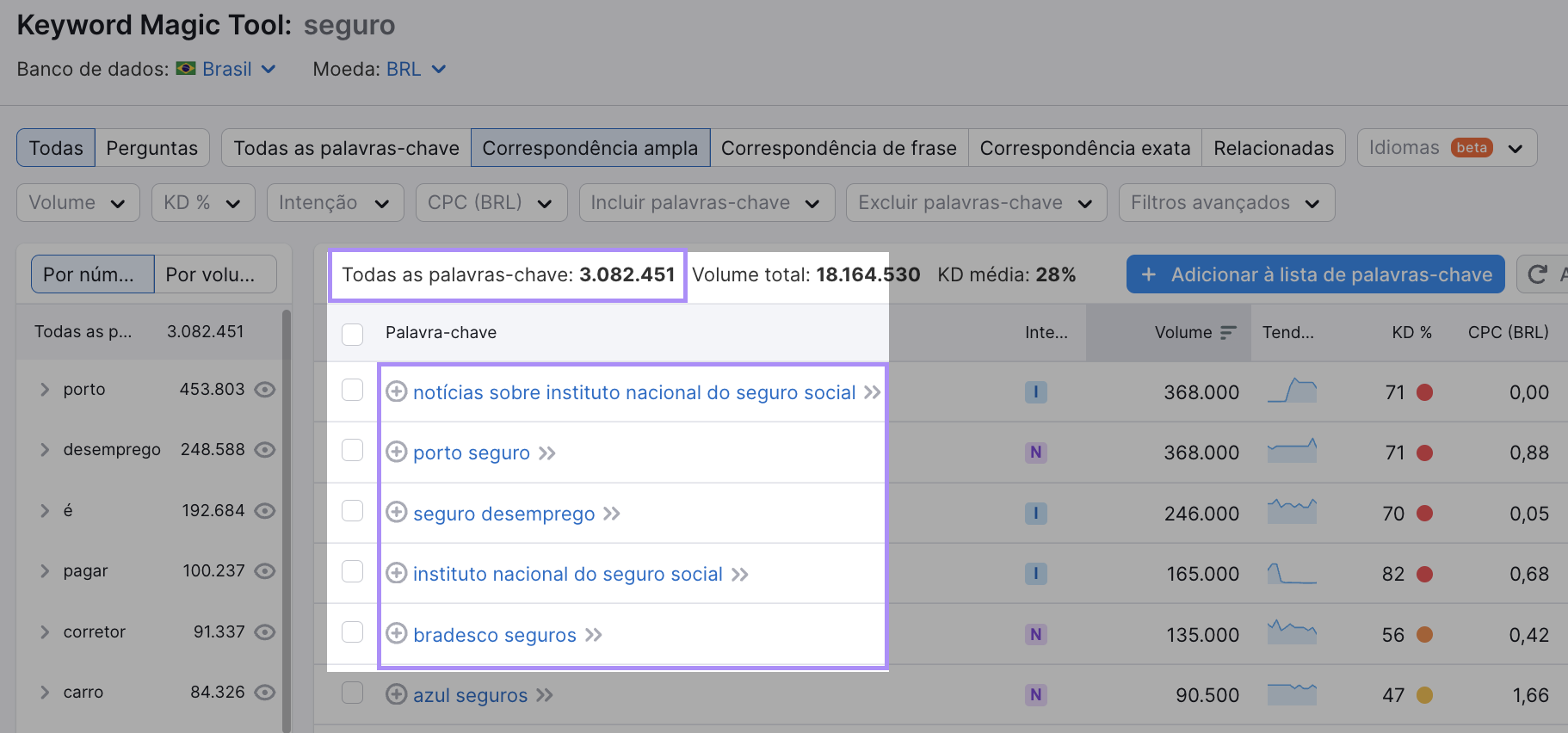Image resolution: width=1568 pixels, height=733 pixels.
Task: Open double-arrow next to 'bradesco seguros'
Action: click(594, 635)
